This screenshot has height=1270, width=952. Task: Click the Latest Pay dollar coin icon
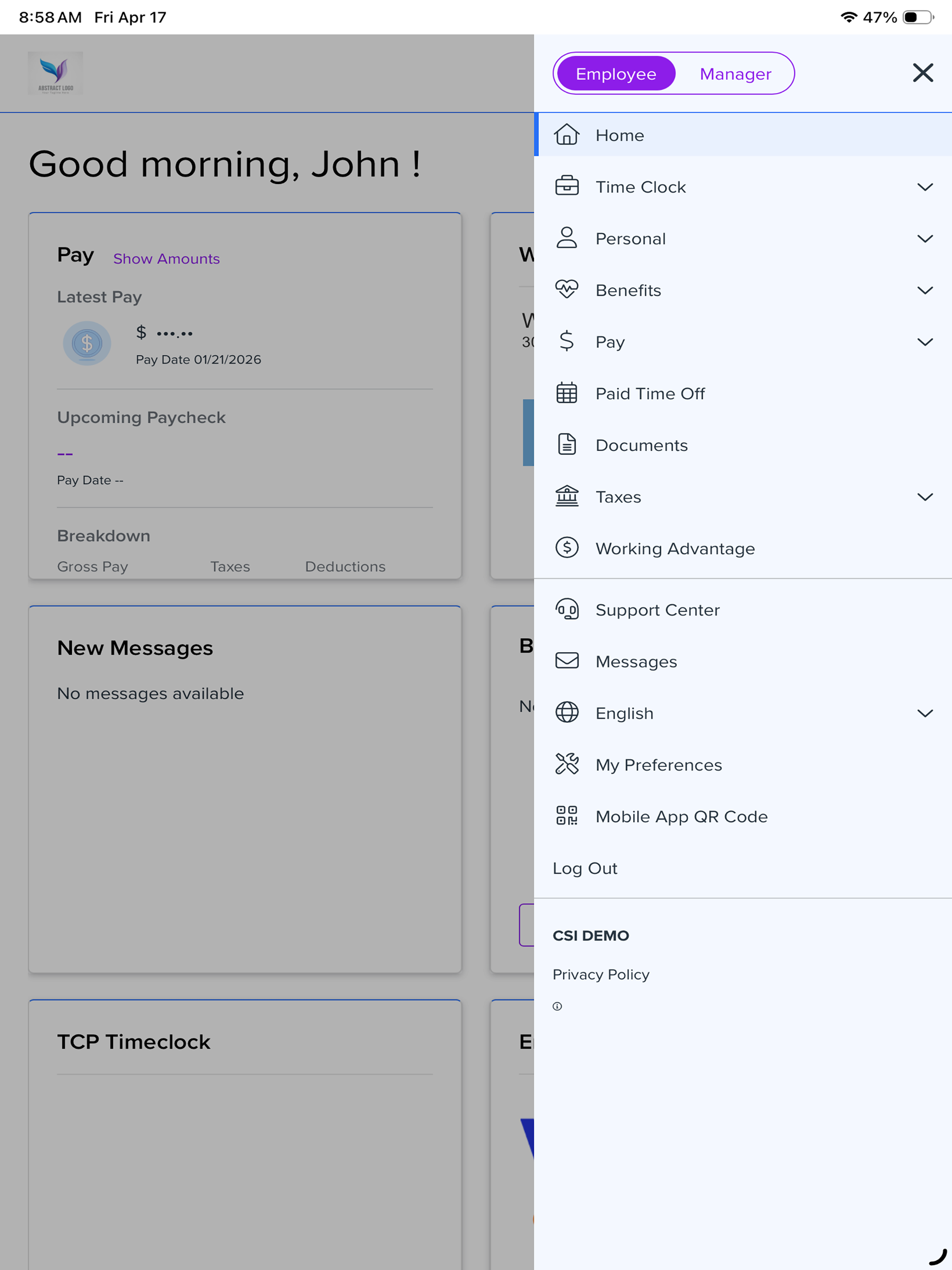(x=87, y=344)
